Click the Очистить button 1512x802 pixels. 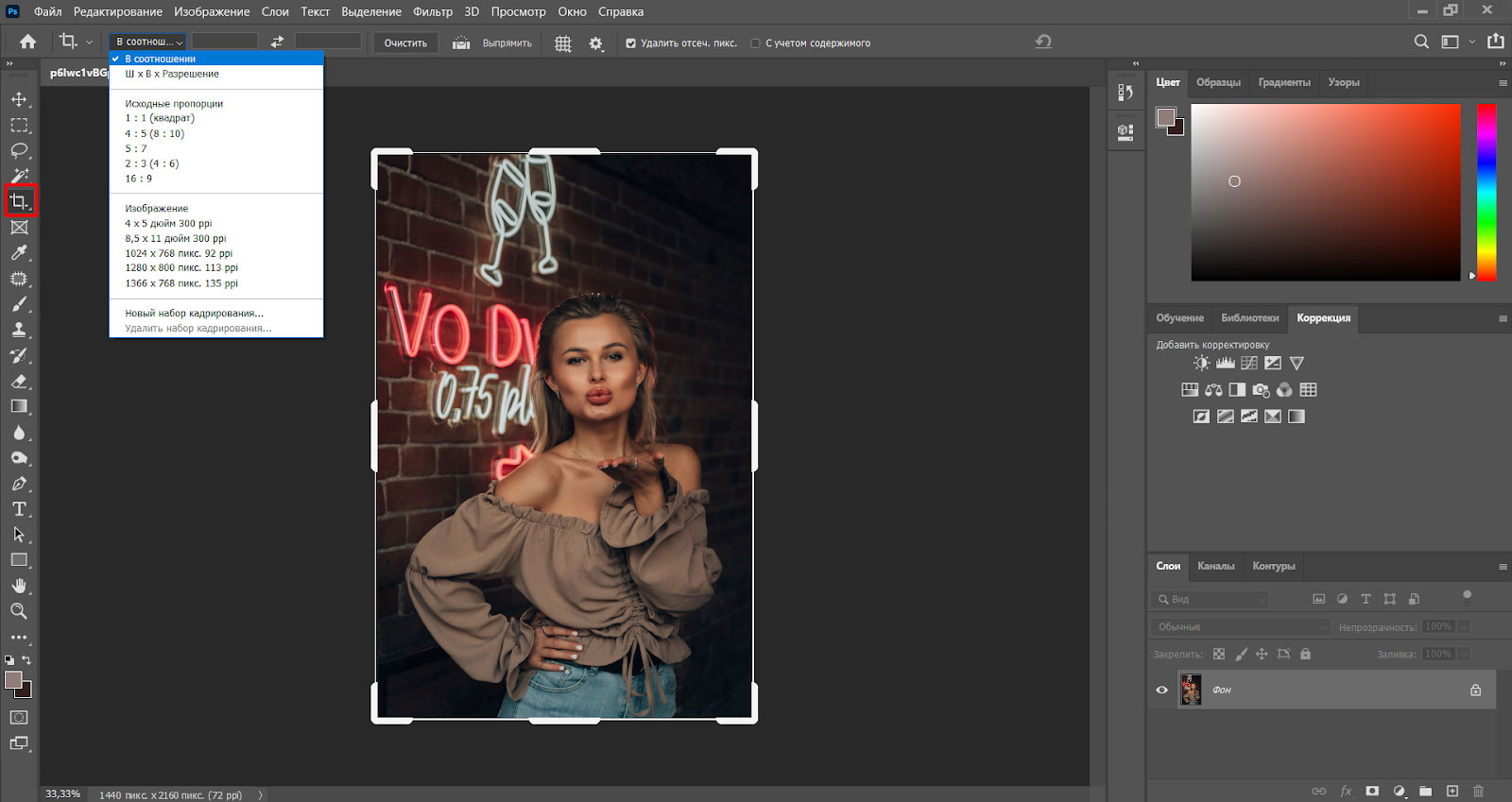click(x=405, y=43)
